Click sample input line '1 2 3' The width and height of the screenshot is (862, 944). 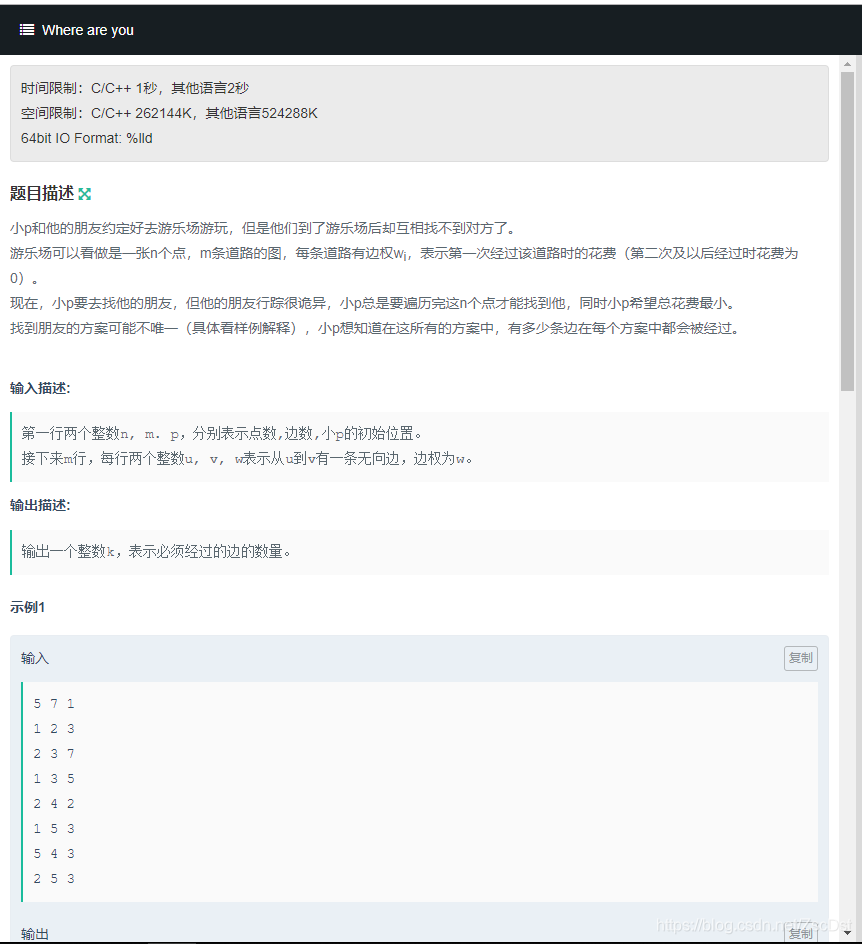[x=54, y=729]
